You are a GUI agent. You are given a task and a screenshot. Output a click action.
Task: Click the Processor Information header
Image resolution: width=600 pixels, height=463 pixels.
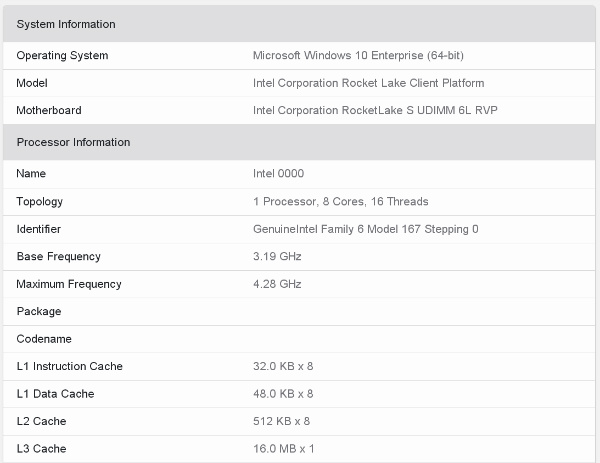click(x=73, y=142)
